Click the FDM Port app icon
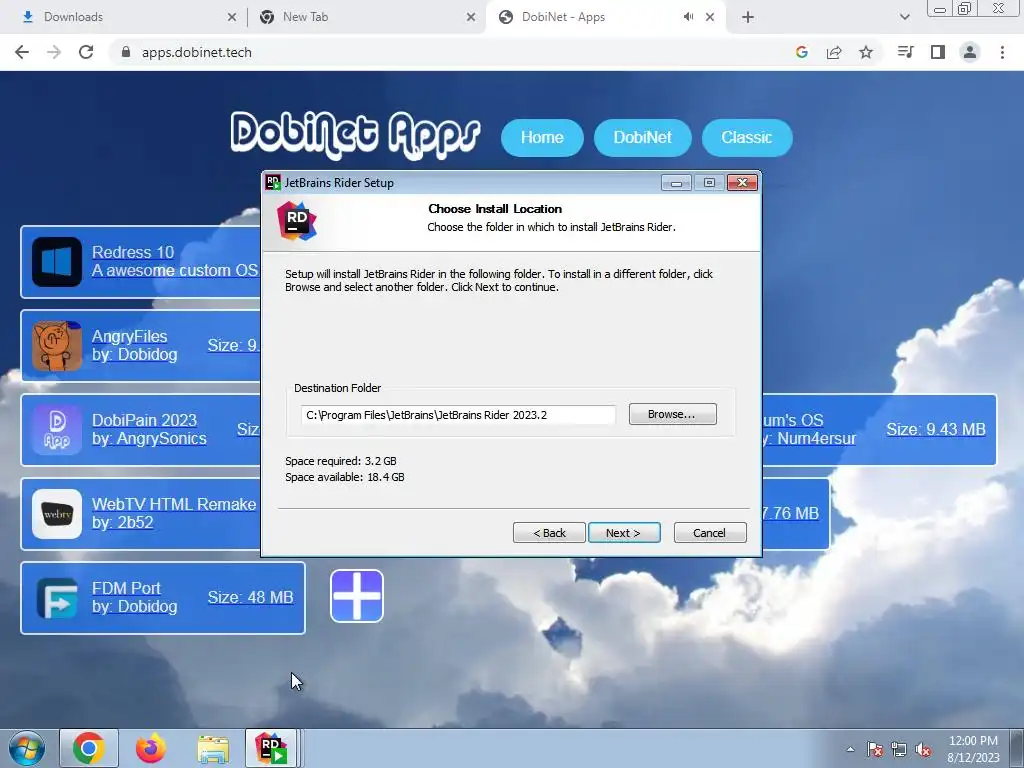 pyautogui.click(x=57, y=598)
